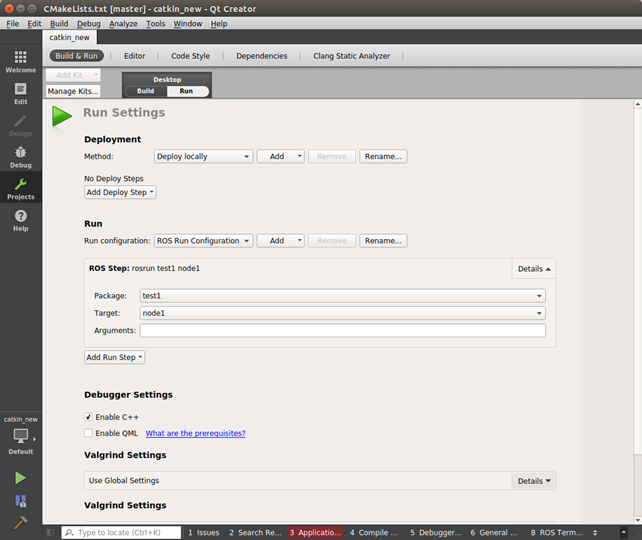Image resolution: width=642 pixels, height=540 pixels.
Task: Select the Build & Run tab
Action: (x=77, y=56)
